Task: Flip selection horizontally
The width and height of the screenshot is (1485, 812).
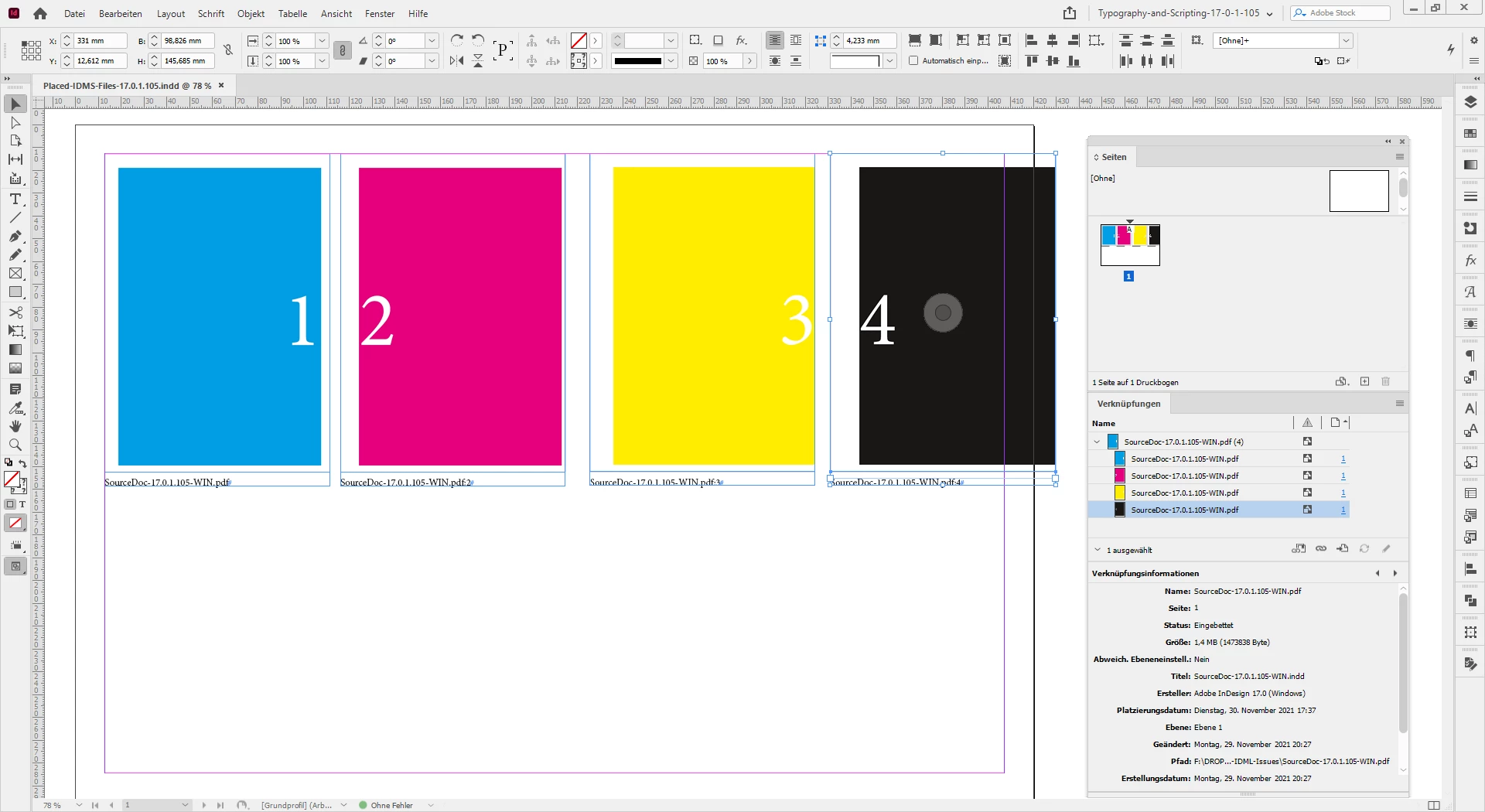Action: coord(457,60)
